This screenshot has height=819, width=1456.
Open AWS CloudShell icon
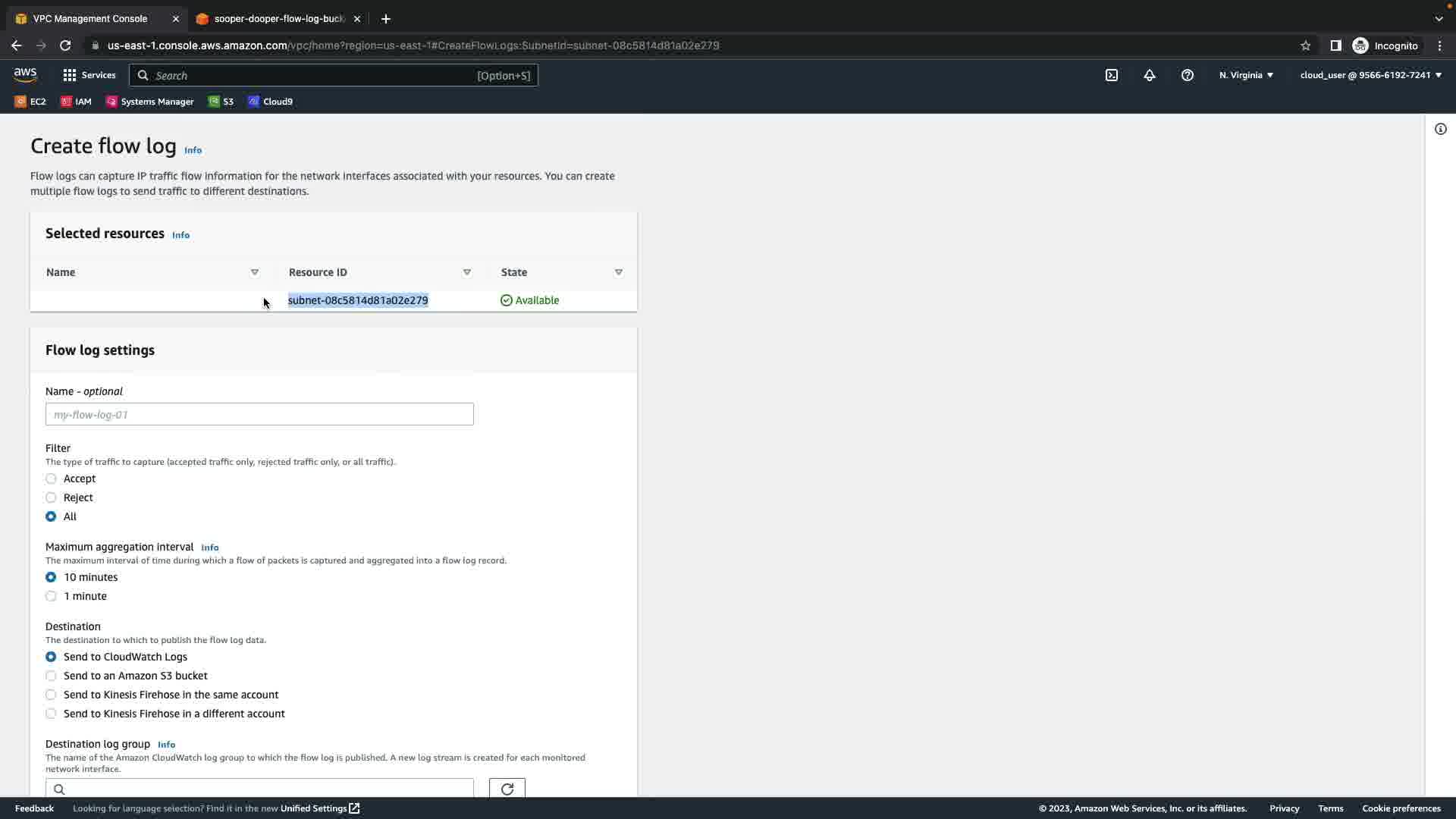pyautogui.click(x=1111, y=75)
